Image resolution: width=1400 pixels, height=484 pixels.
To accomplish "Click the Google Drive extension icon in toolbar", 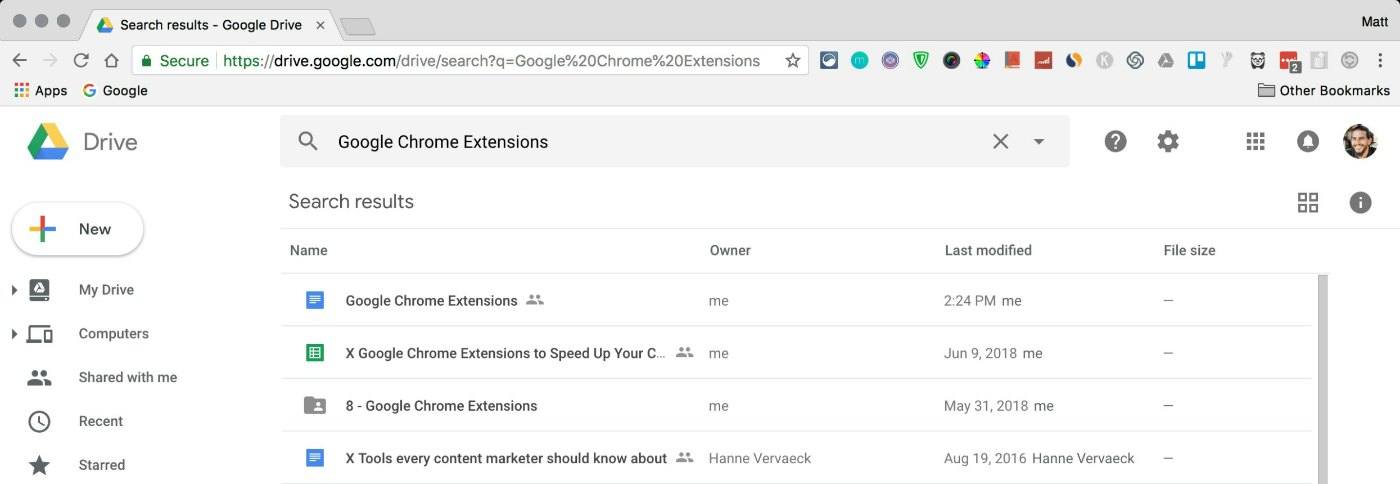I will click(1165, 60).
